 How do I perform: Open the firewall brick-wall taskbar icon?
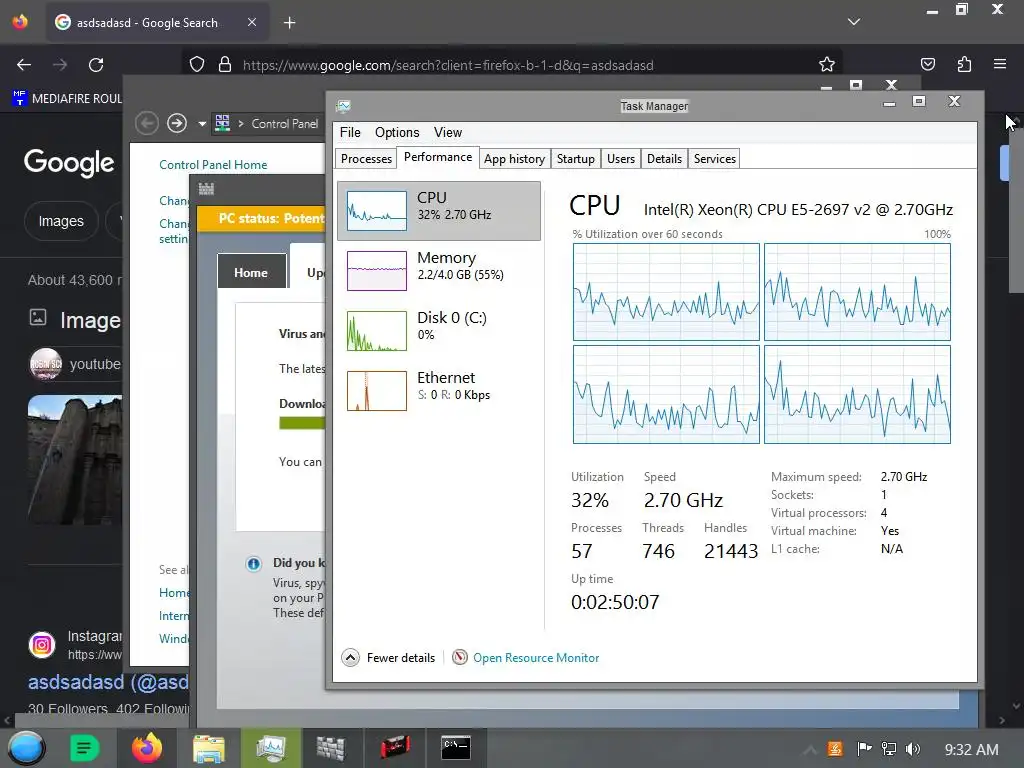[x=330, y=748]
